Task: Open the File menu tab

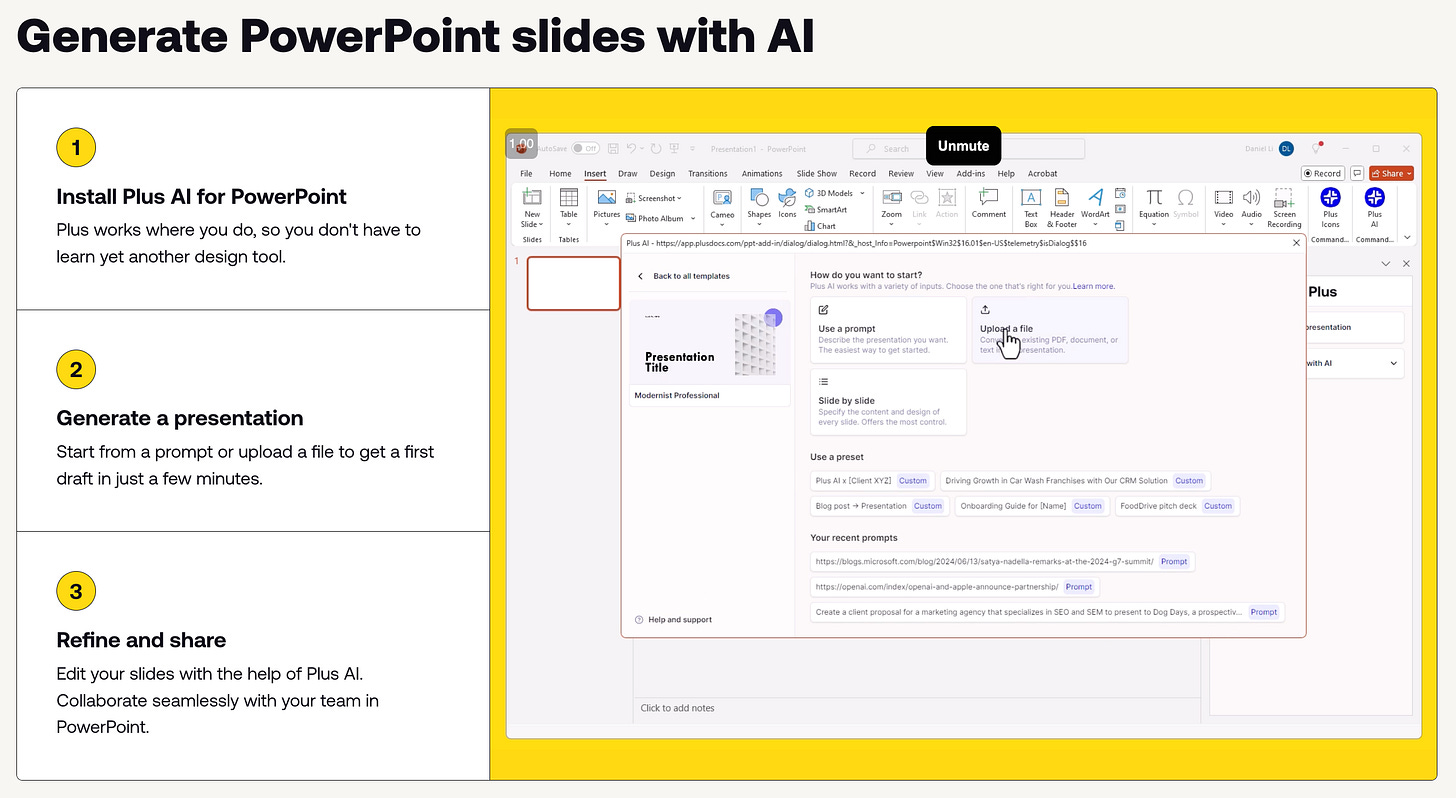Action: pyautogui.click(x=526, y=173)
